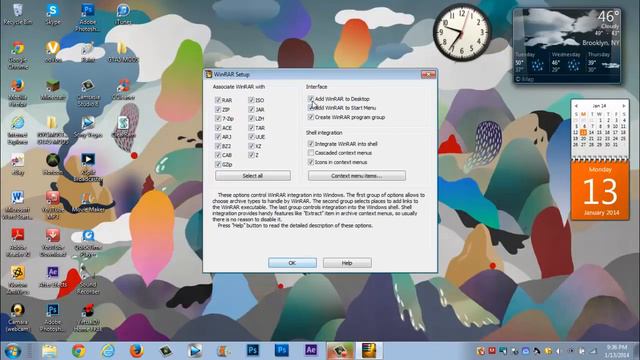Open the XSplit Broadcaster desktop shortcut
The height and width of the screenshot is (360, 640).
88,167
